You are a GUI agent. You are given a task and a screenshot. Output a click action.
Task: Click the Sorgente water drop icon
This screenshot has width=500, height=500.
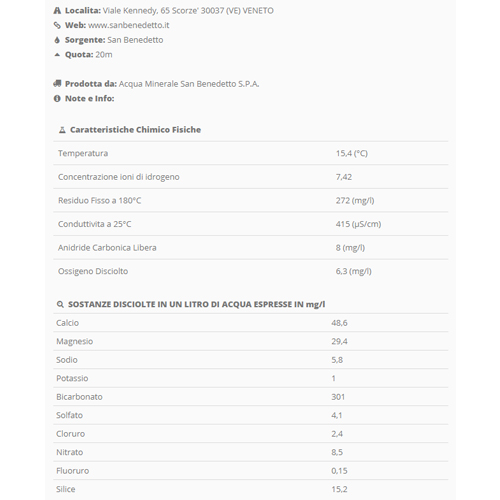(x=57, y=40)
